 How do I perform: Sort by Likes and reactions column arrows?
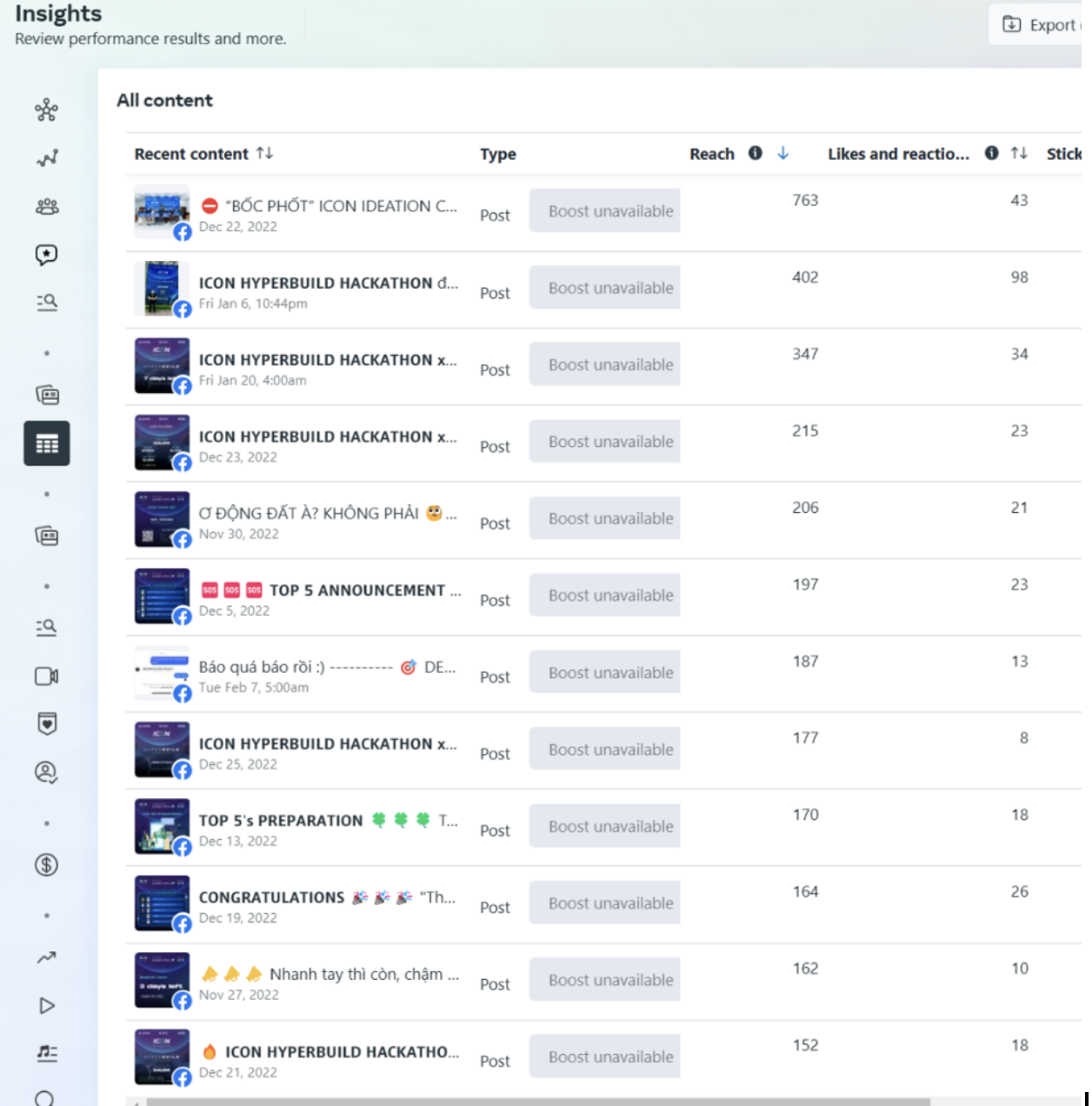click(x=1019, y=153)
